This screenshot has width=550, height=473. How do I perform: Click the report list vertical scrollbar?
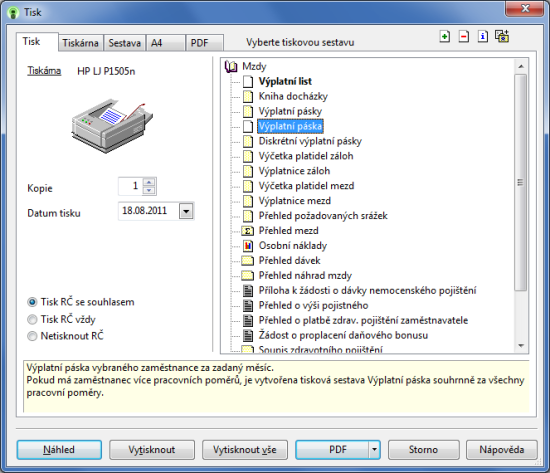(x=521, y=182)
